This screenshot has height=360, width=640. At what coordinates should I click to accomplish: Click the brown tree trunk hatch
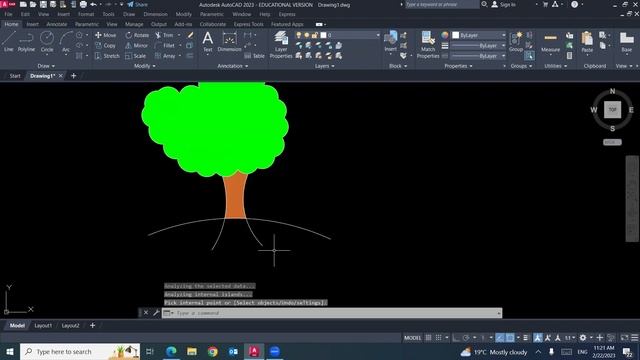click(x=236, y=196)
